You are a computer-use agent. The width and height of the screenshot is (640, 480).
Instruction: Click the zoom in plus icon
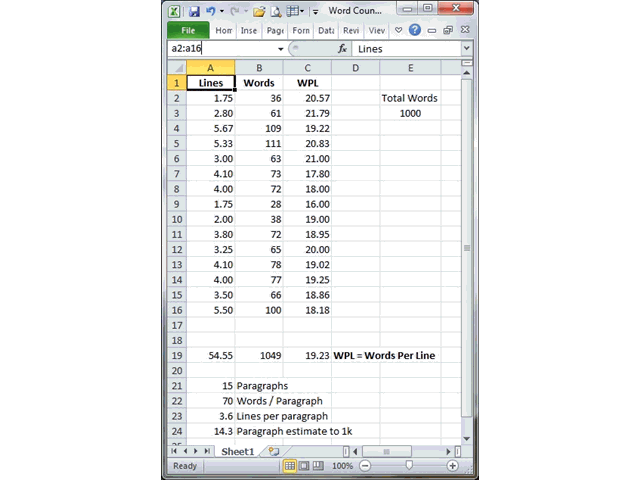click(452, 466)
